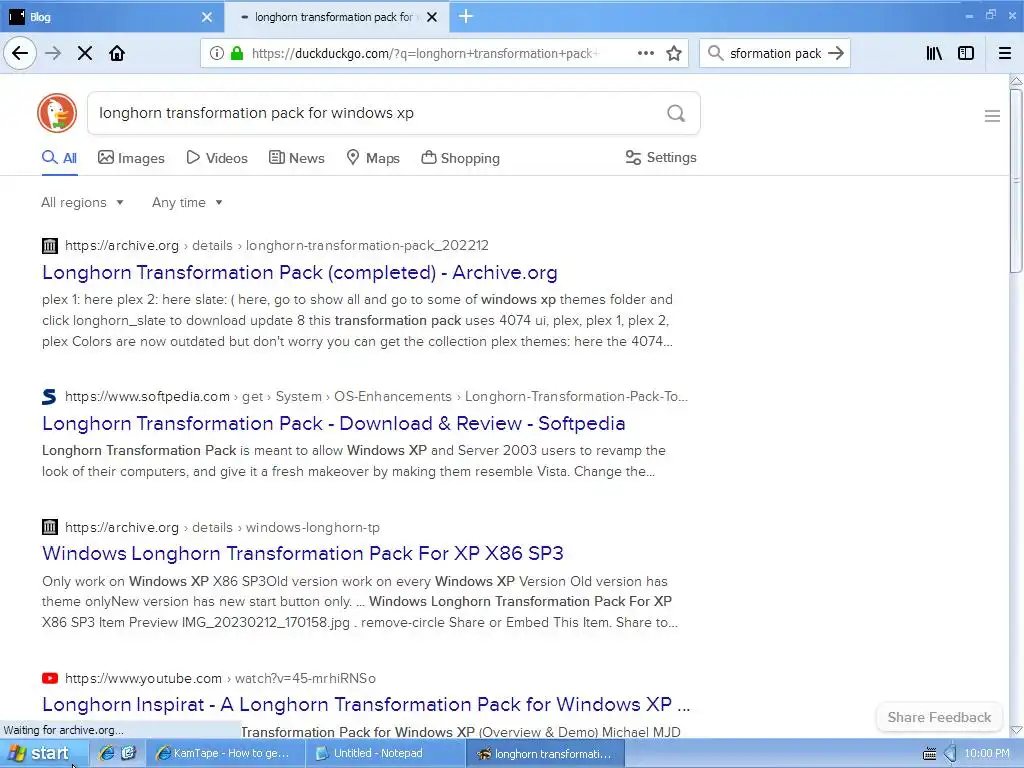Open DuckDuckGo search Settings
This screenshot has height=768, width=1024.
click(x=661, y=157)
